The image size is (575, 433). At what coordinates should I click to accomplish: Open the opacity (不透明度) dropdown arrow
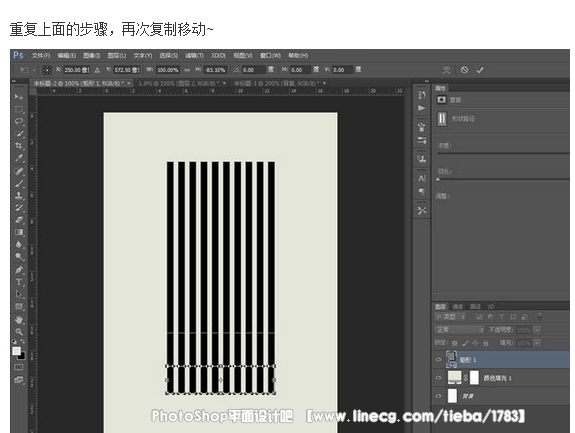[537, 330]
